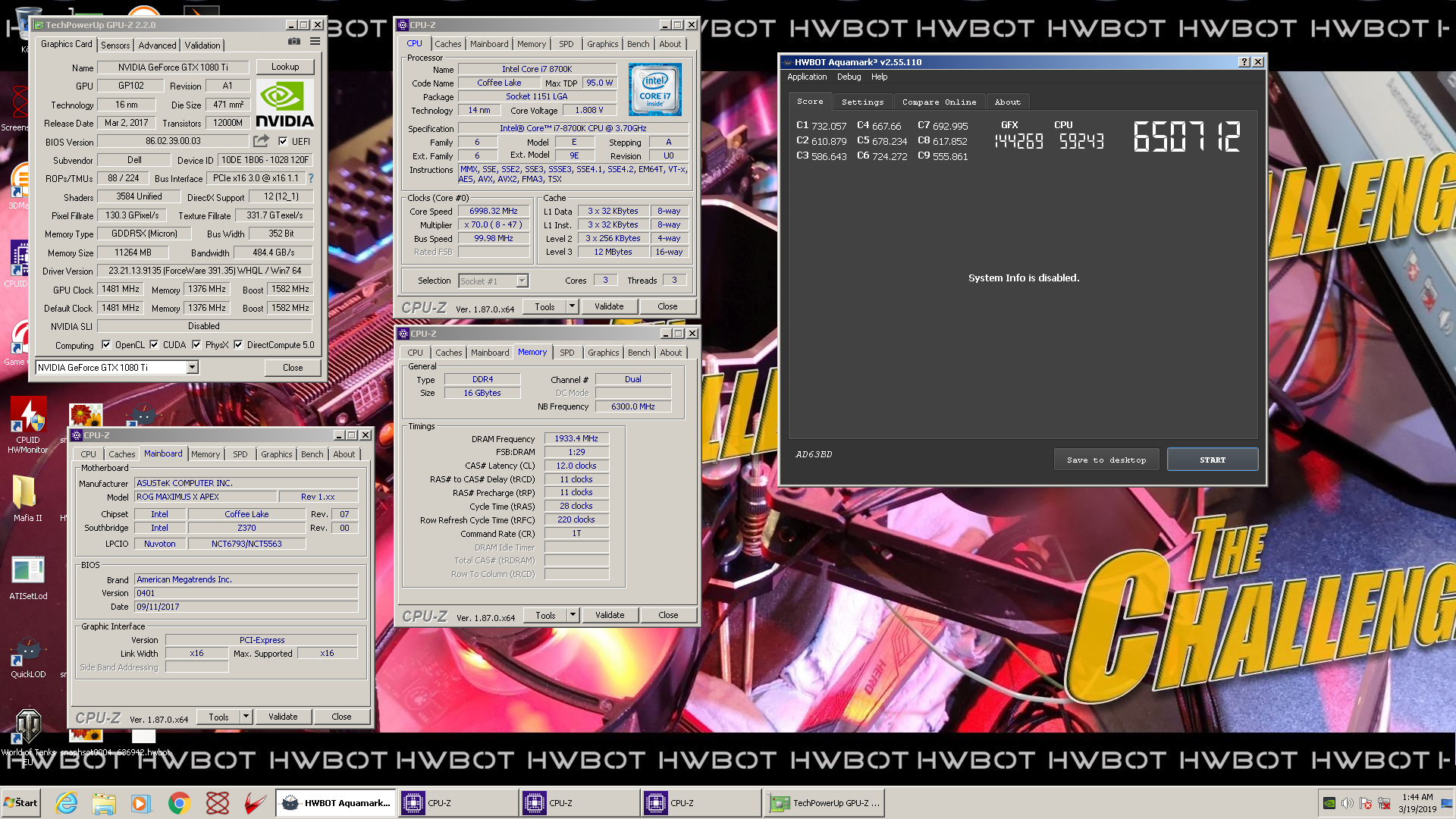This screenshot has width=1456, height=819.
Task: Click the volume speaker tray icon
Action: (x=1348, y=803)
